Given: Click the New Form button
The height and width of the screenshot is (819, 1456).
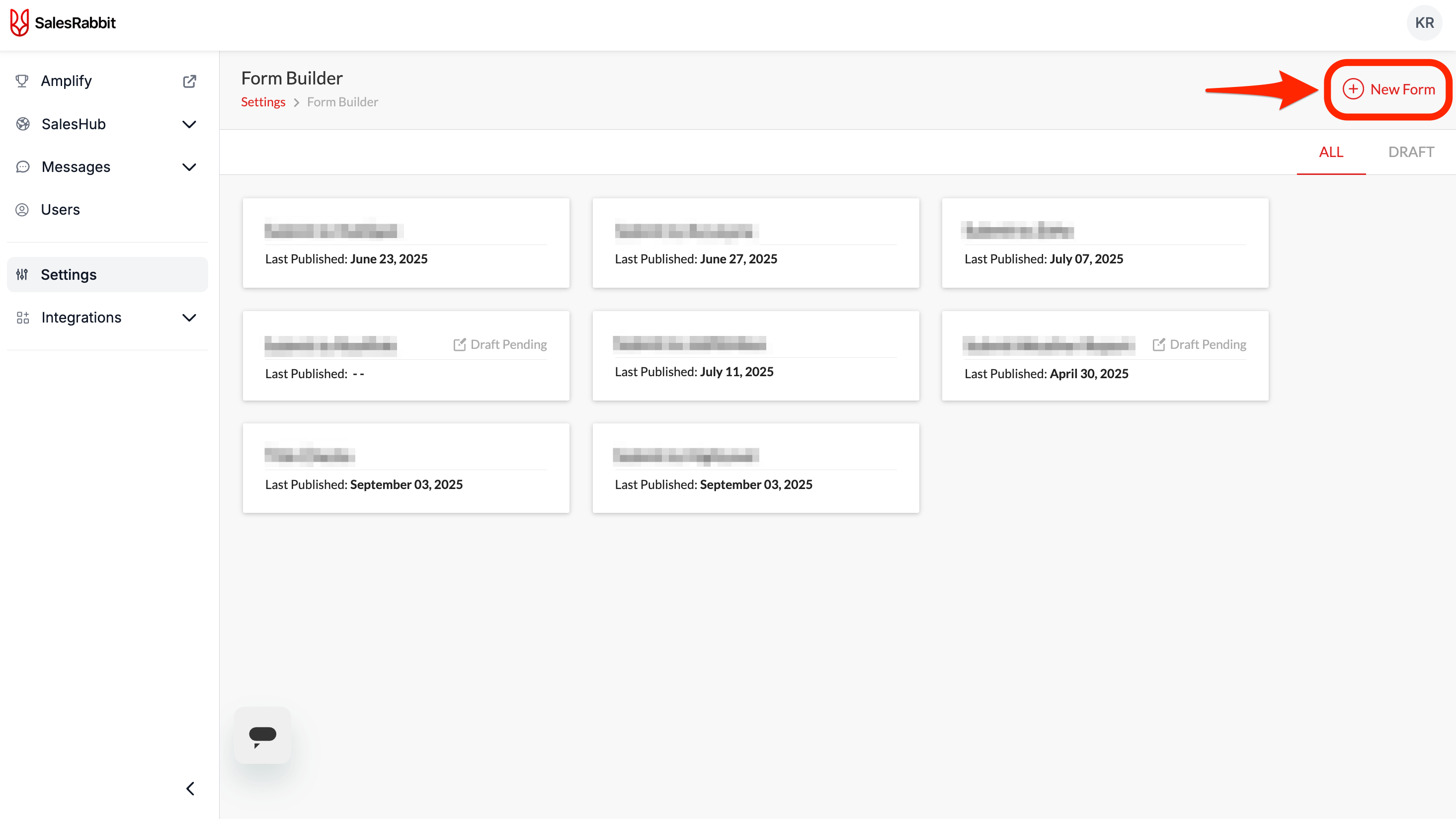Looking at the screenshot, I should (1389, 89).
